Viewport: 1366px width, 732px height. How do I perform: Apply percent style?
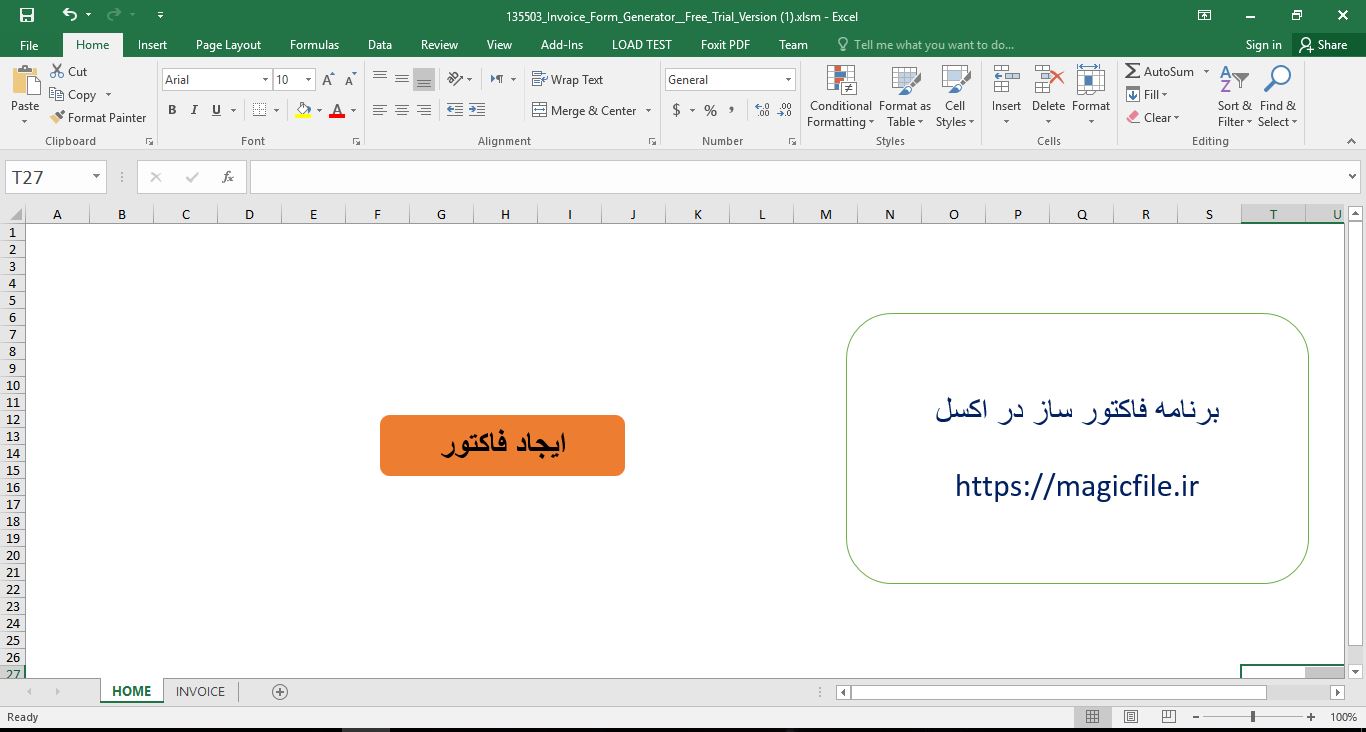710,110
